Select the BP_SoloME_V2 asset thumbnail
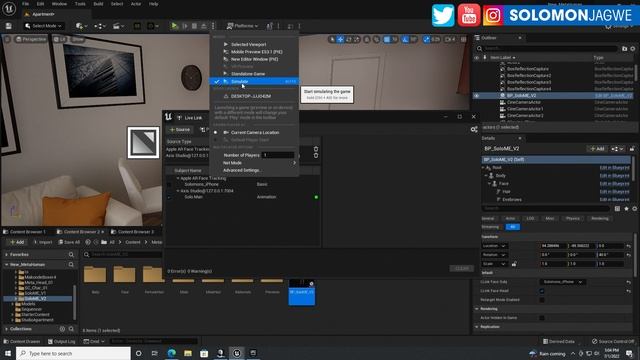The width and height of the screenshot is (640, 360). 302,292
